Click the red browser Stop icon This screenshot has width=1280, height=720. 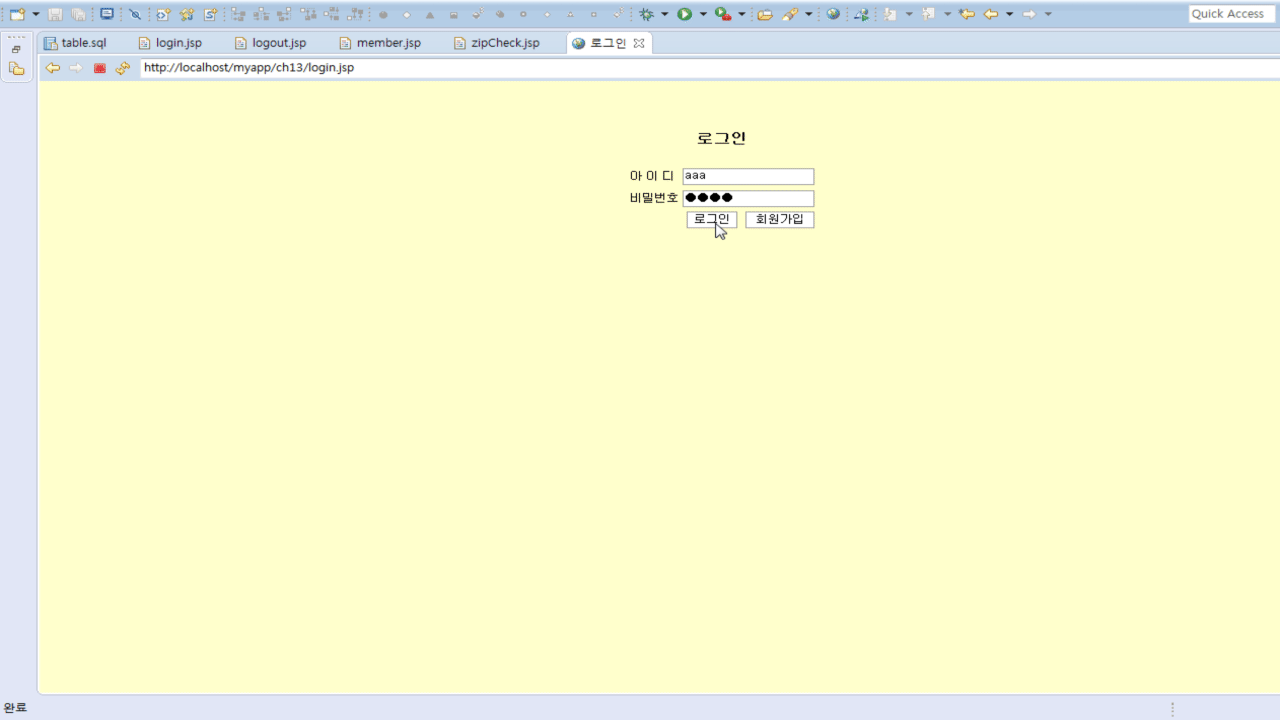click(x=100, y=68)
